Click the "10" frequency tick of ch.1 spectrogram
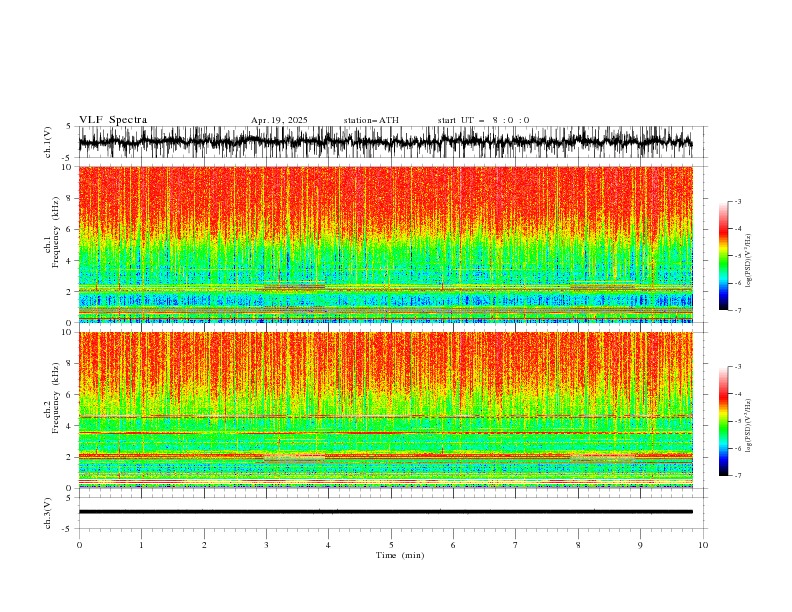The image size is (792, 612). point(68,167)
